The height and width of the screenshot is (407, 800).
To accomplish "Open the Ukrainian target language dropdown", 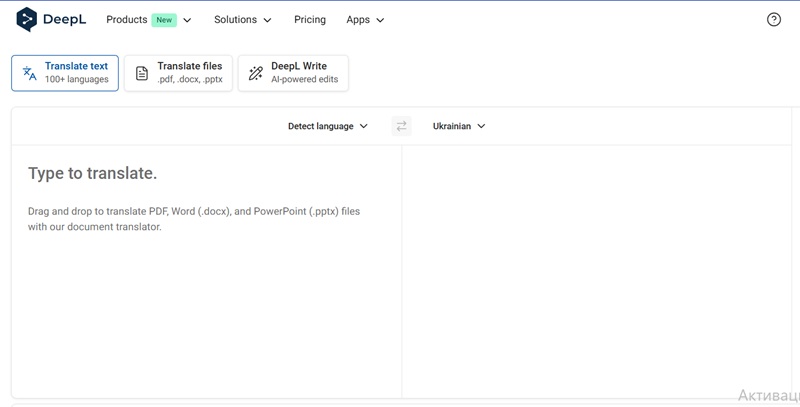I will [458, 126].
